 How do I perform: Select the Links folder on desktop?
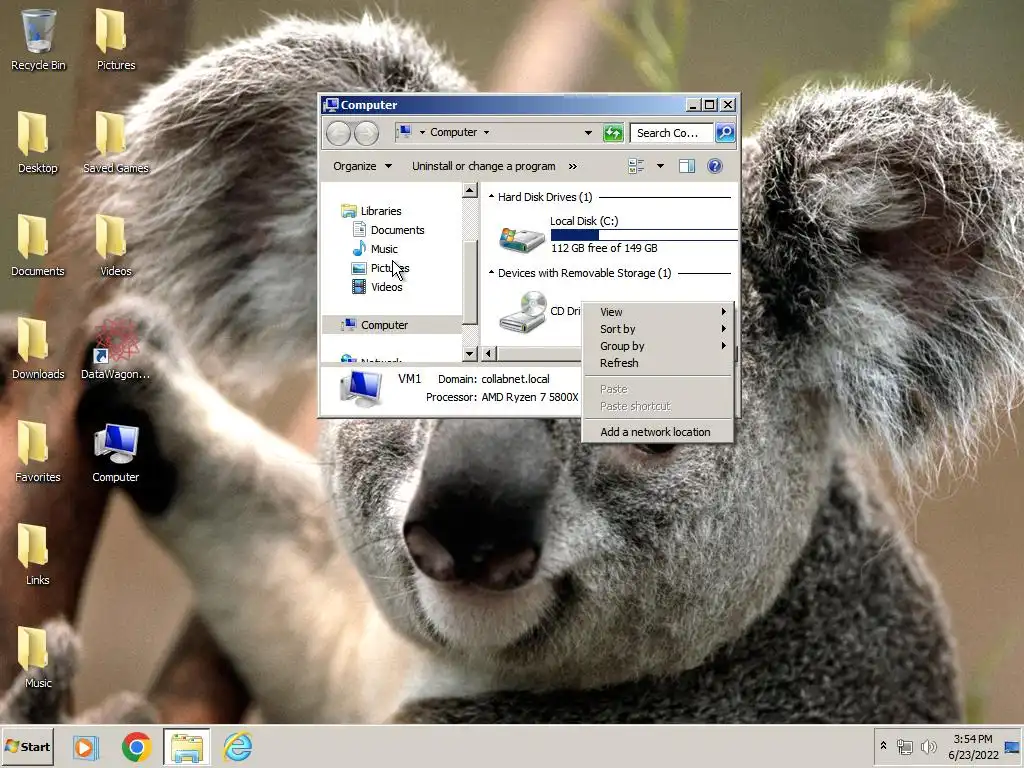pos(37,554)
